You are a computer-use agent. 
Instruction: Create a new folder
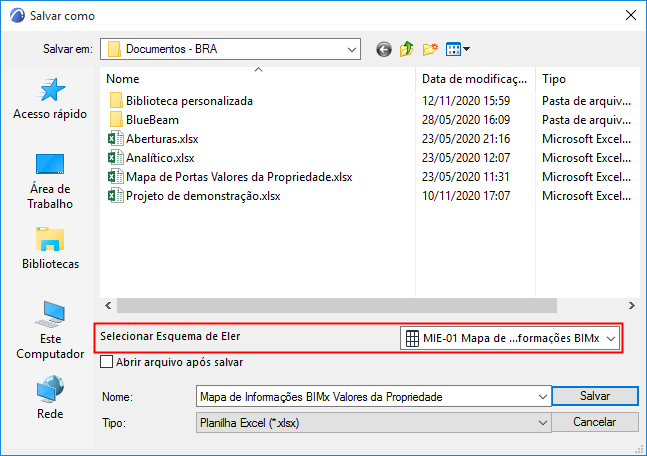coord(430,49)
